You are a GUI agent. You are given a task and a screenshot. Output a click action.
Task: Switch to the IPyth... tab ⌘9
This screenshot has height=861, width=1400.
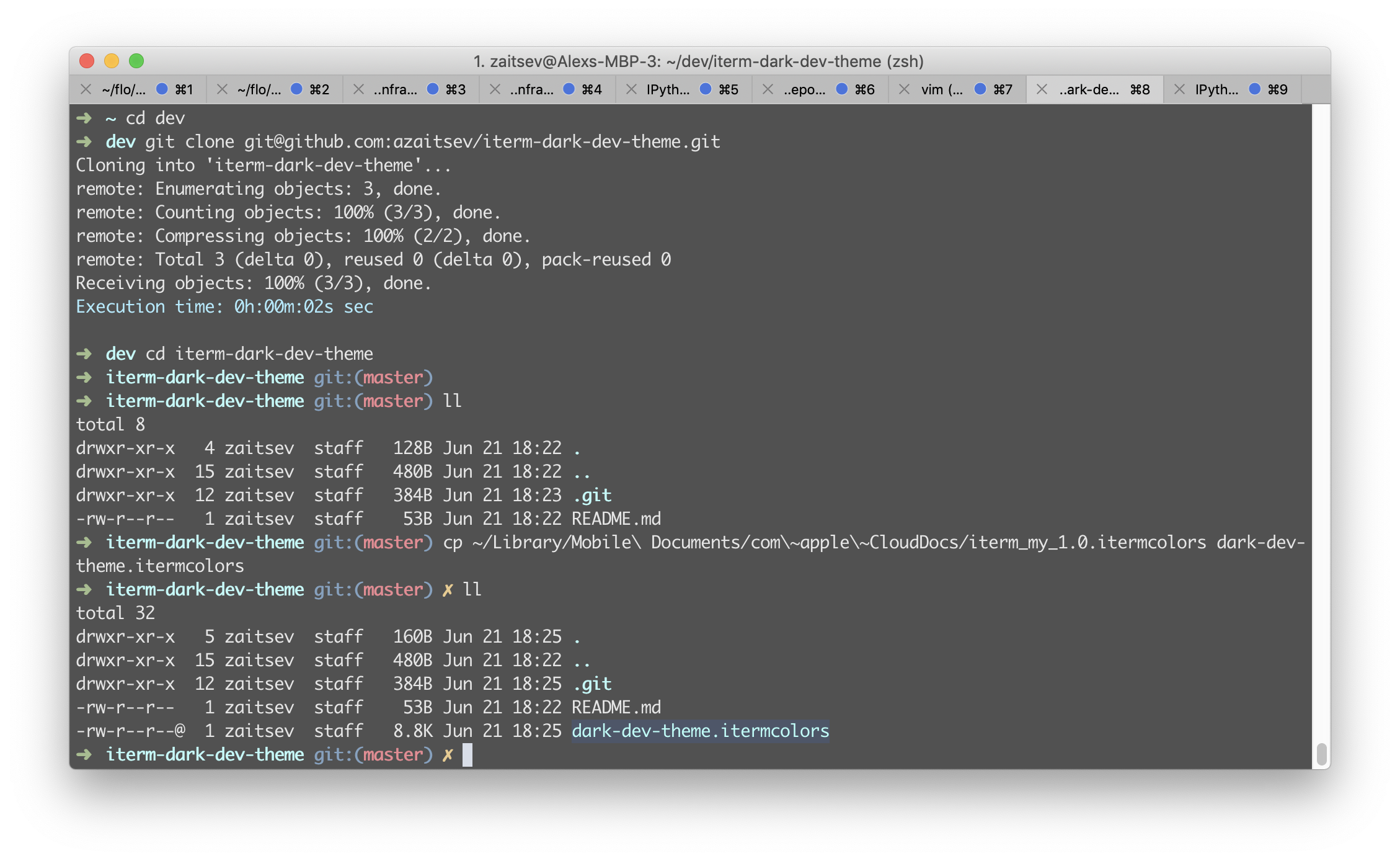(1232, 89)
